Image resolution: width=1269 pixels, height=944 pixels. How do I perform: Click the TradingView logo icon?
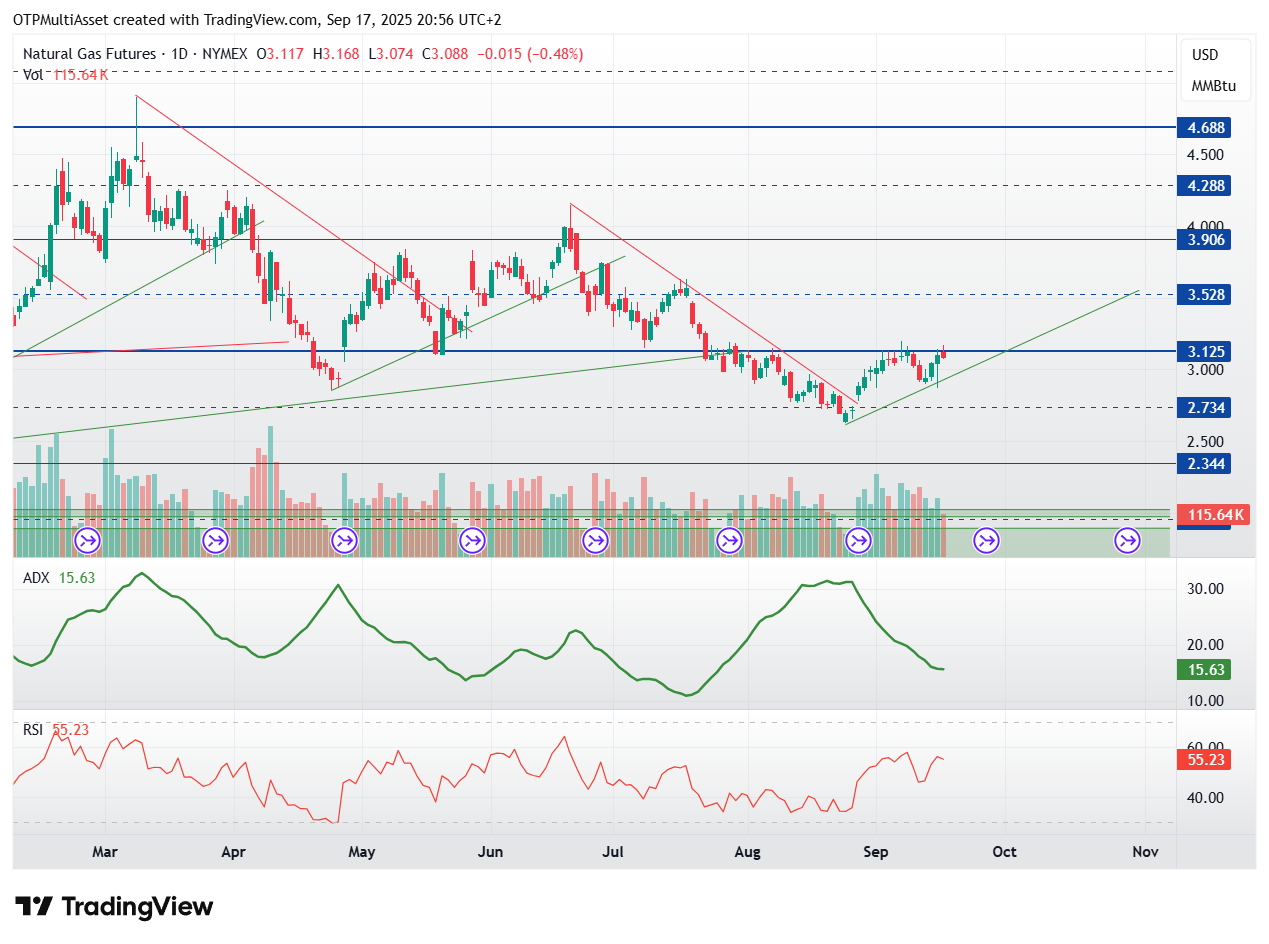pos(35,907)
